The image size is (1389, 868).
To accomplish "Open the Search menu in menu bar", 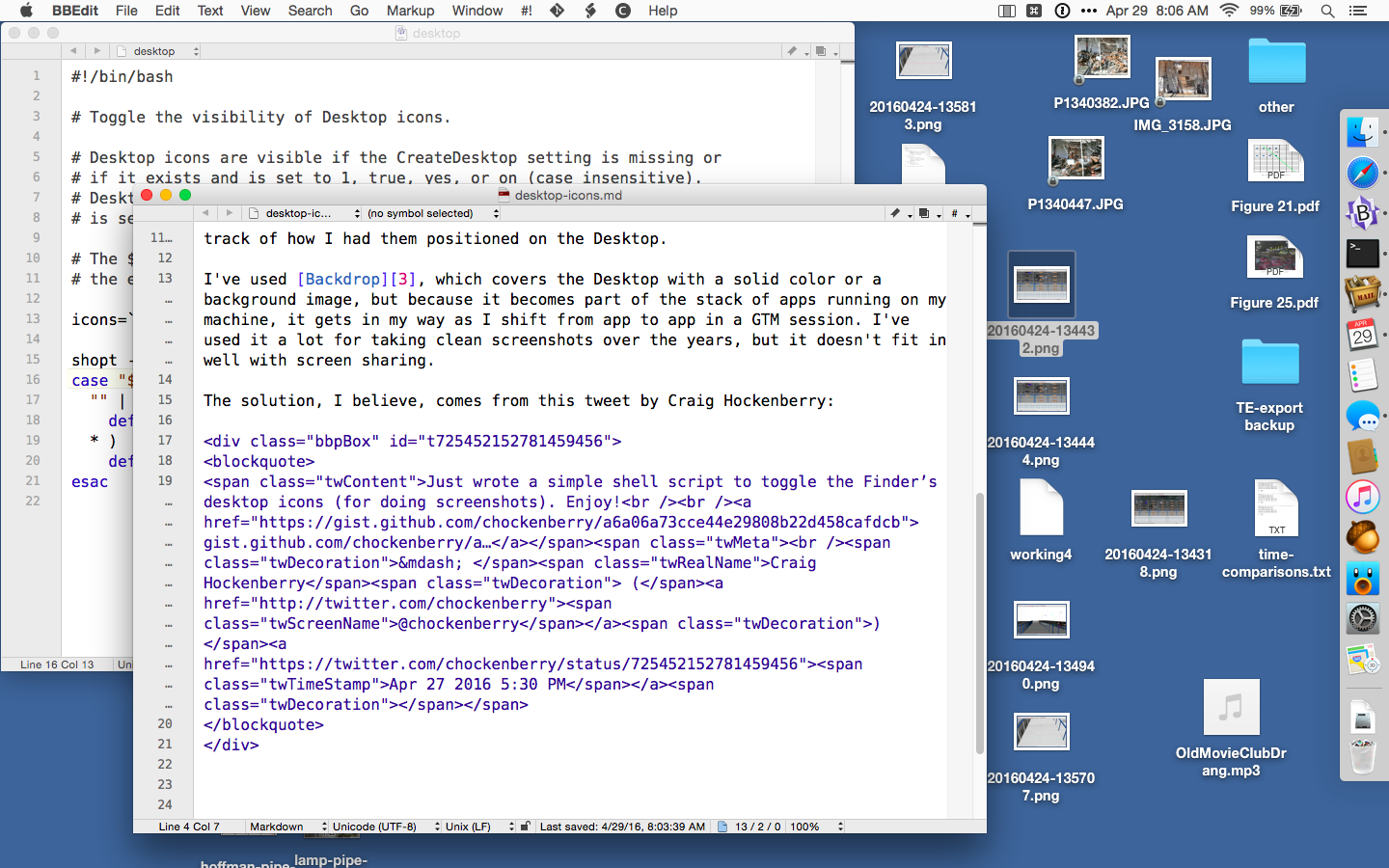I will (310, 11).
